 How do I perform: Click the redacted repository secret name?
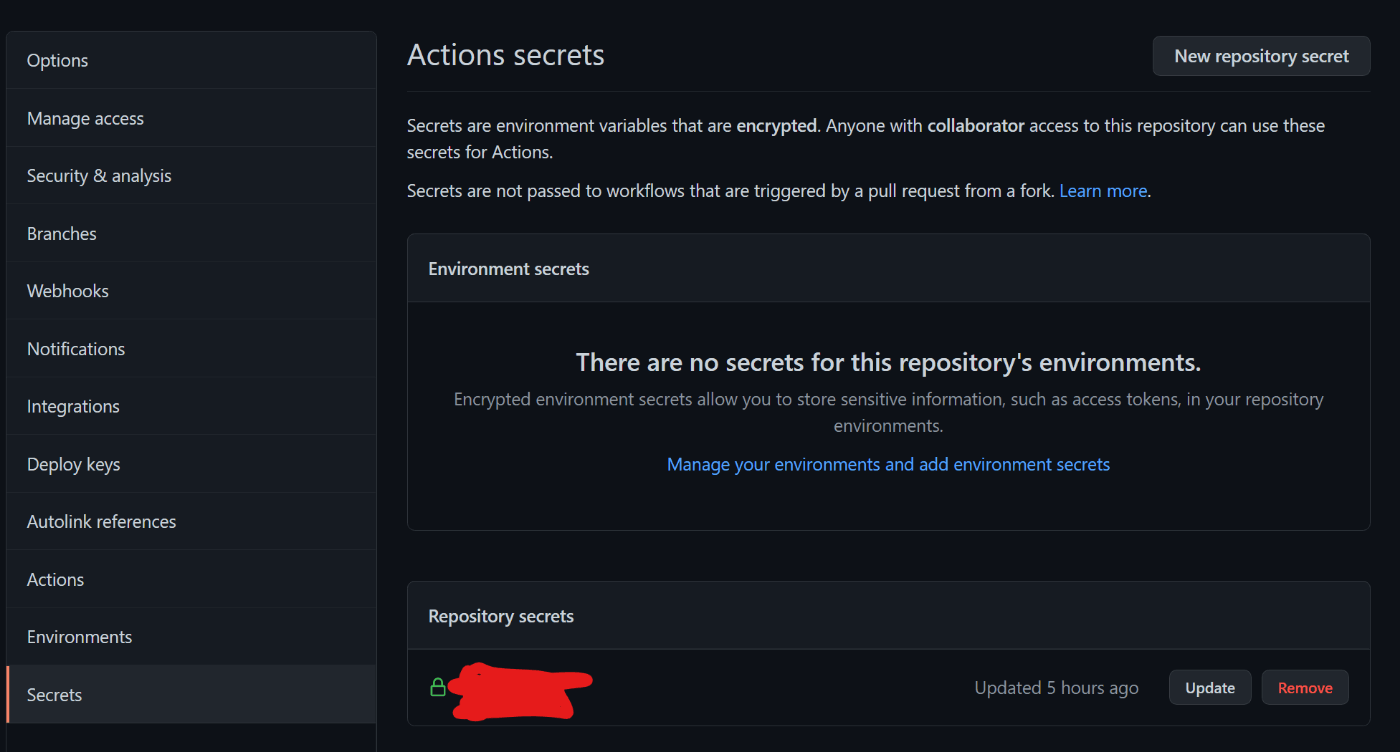(520, 690)
